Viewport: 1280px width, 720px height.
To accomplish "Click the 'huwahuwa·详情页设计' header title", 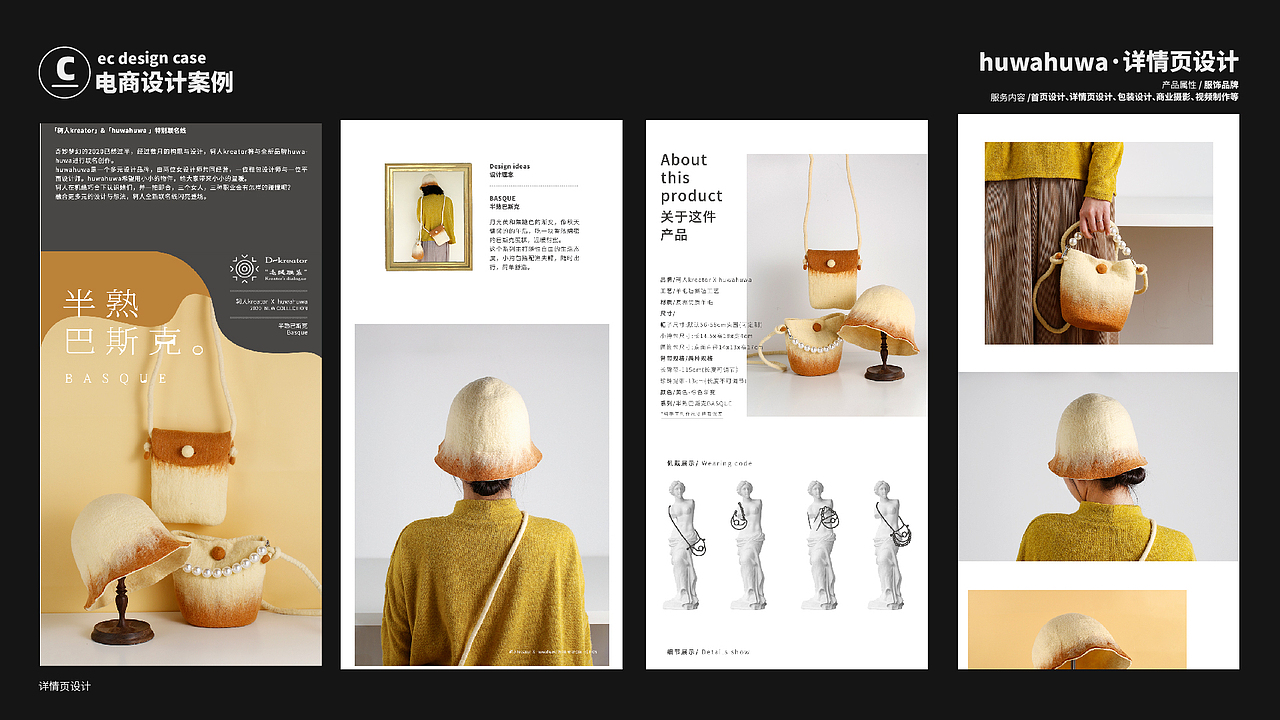I will [x=1108, y=62].
